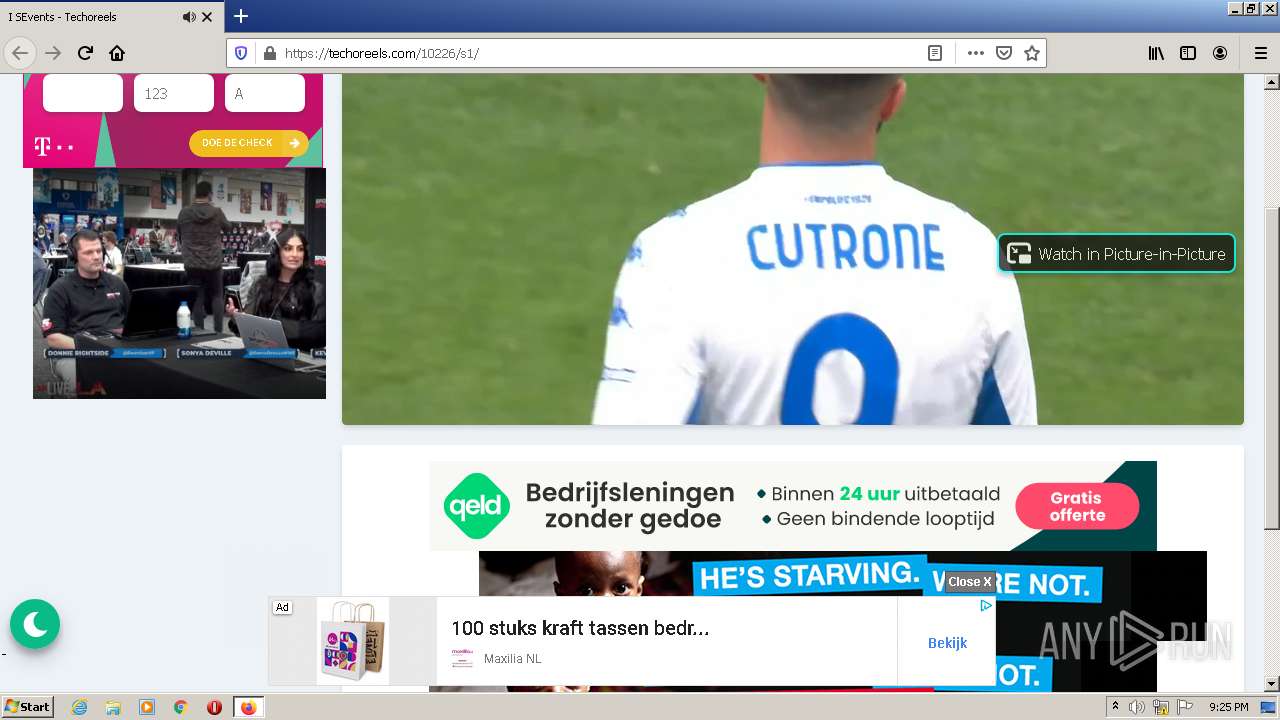Go back to previous page

coord(20,53)
